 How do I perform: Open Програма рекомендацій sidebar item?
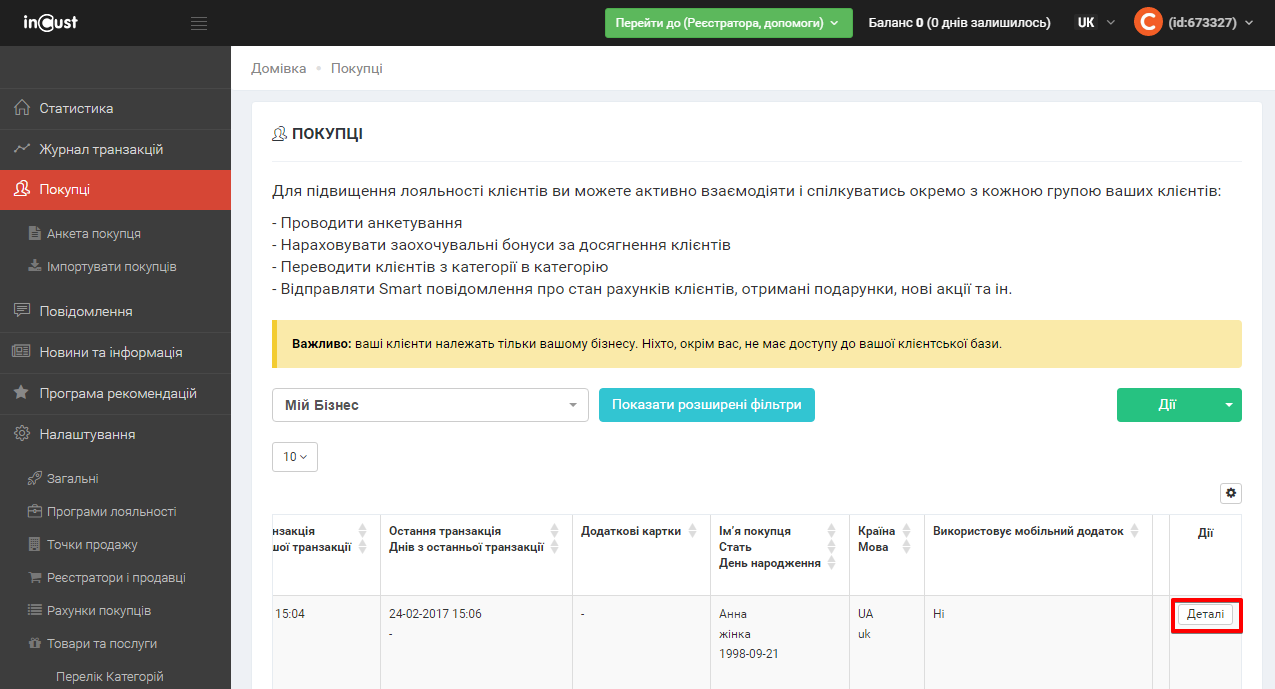tap(117, 393)
